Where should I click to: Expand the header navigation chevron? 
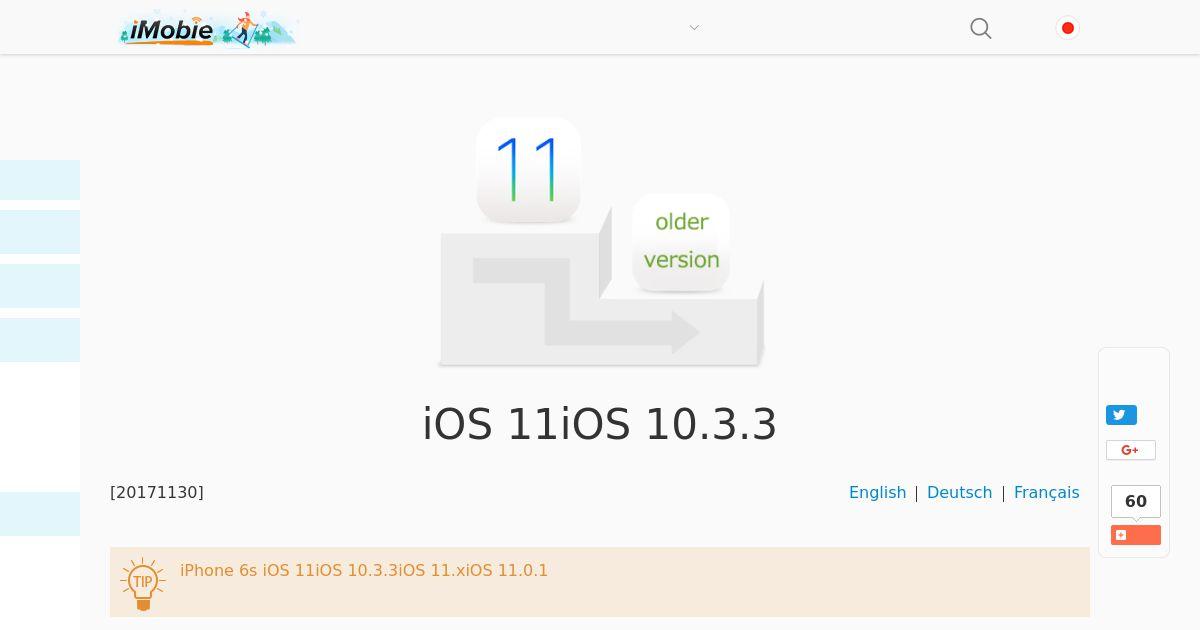pos(694,28)
